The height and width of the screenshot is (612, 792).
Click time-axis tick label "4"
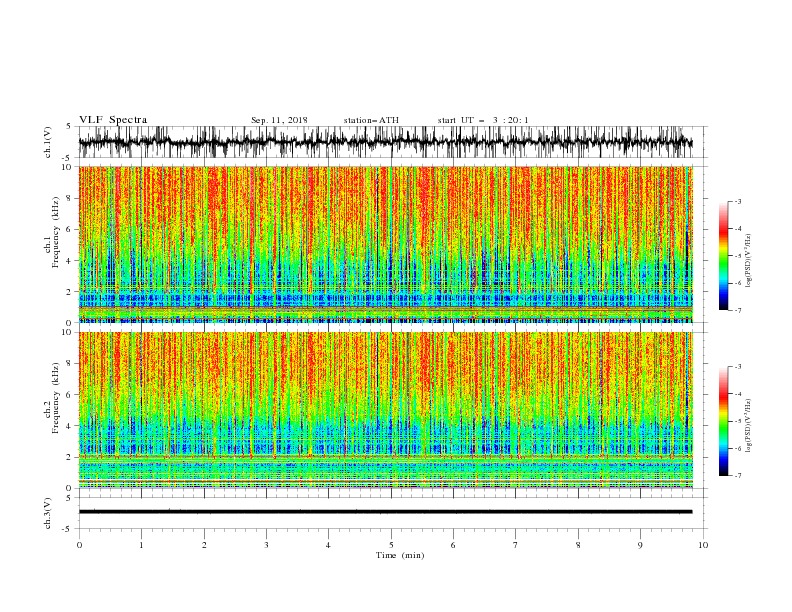(x=328, y=545)
